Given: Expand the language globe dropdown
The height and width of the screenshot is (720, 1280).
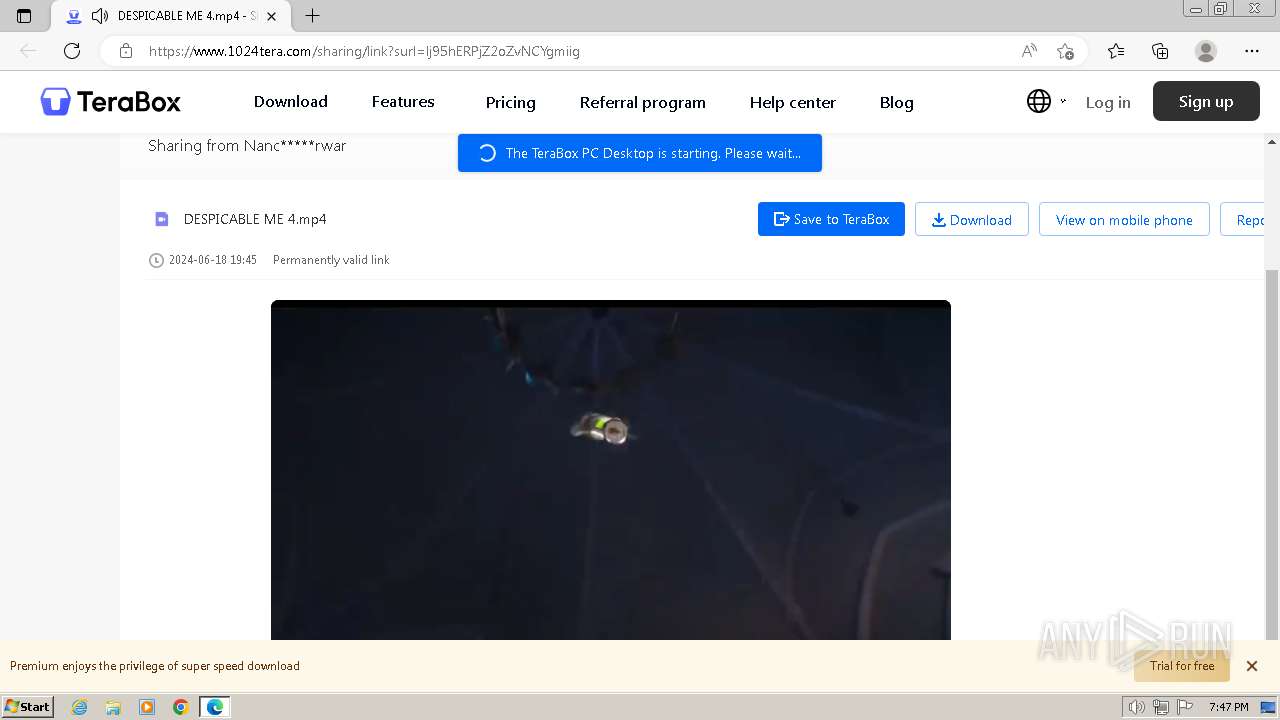Looking at the screenshot, I should 1046,101.
